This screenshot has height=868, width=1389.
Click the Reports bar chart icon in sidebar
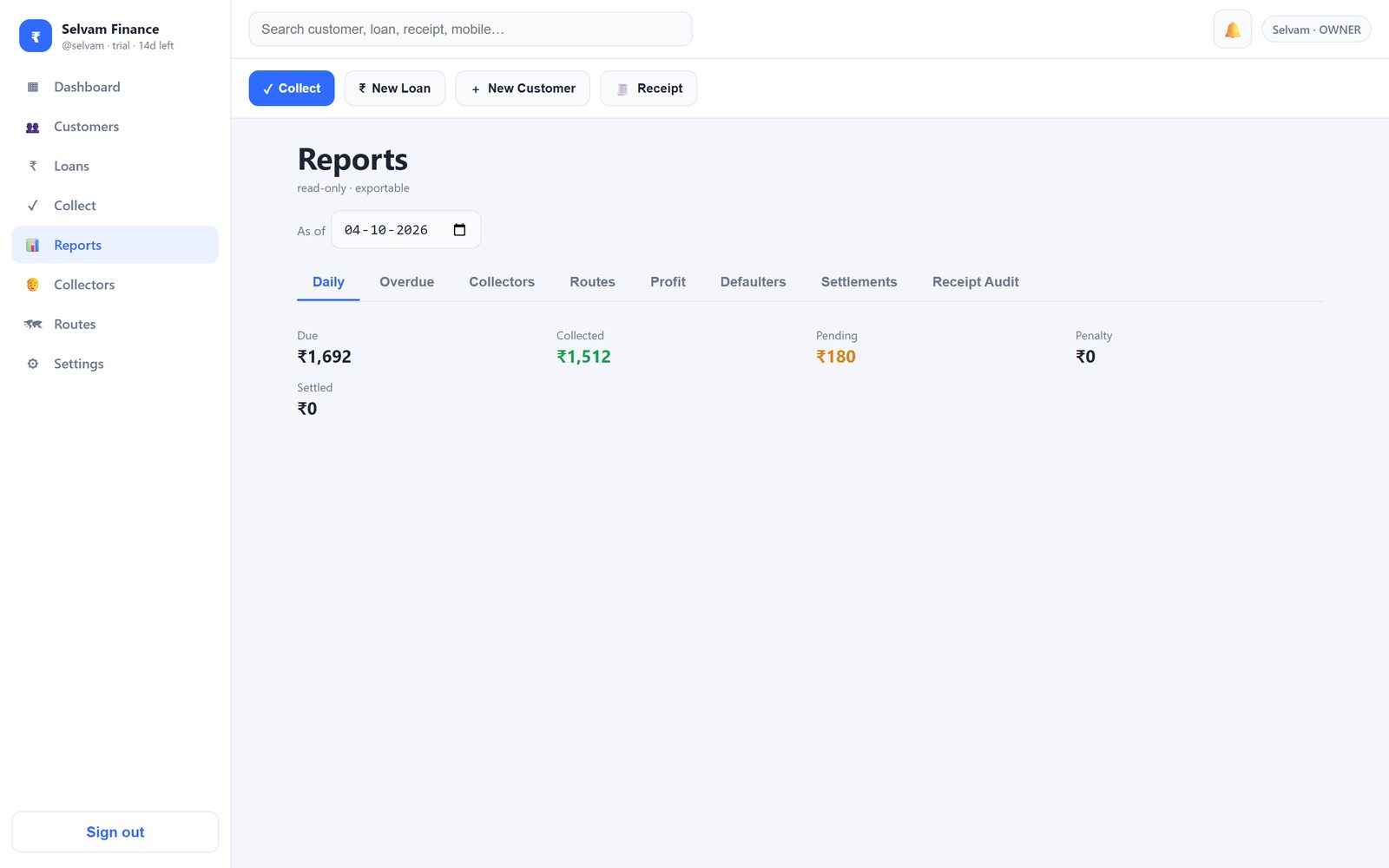click(x=33, y=245)
